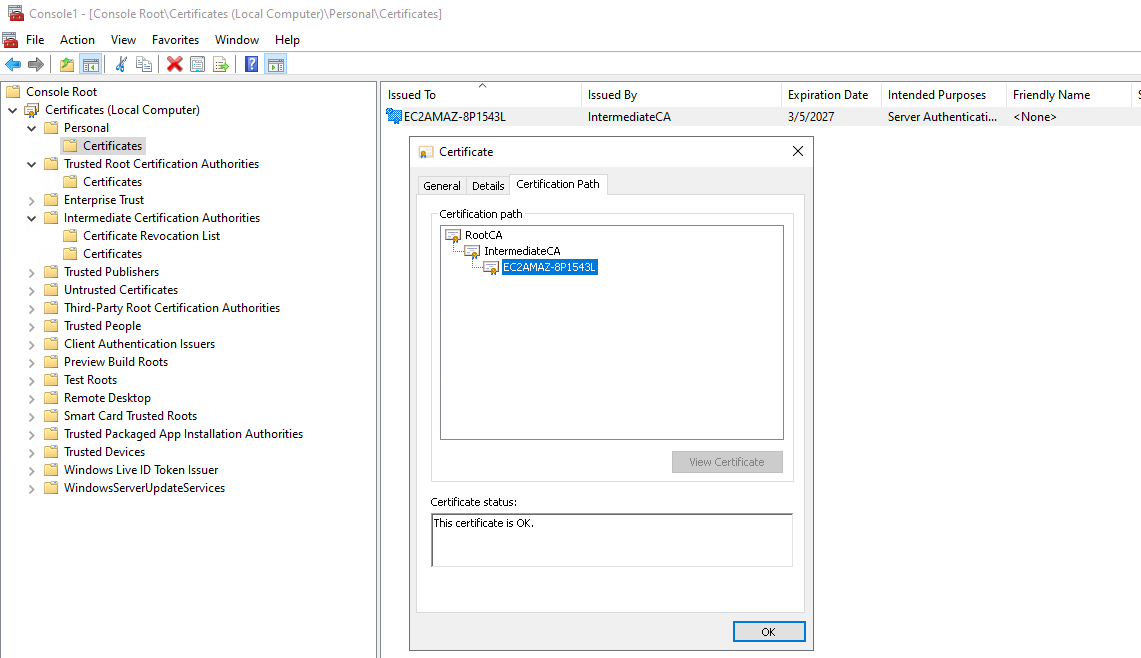Collapse the Personal folder node
The height and width of the screenshot is (658, 1141).
[x=31, y=128]
